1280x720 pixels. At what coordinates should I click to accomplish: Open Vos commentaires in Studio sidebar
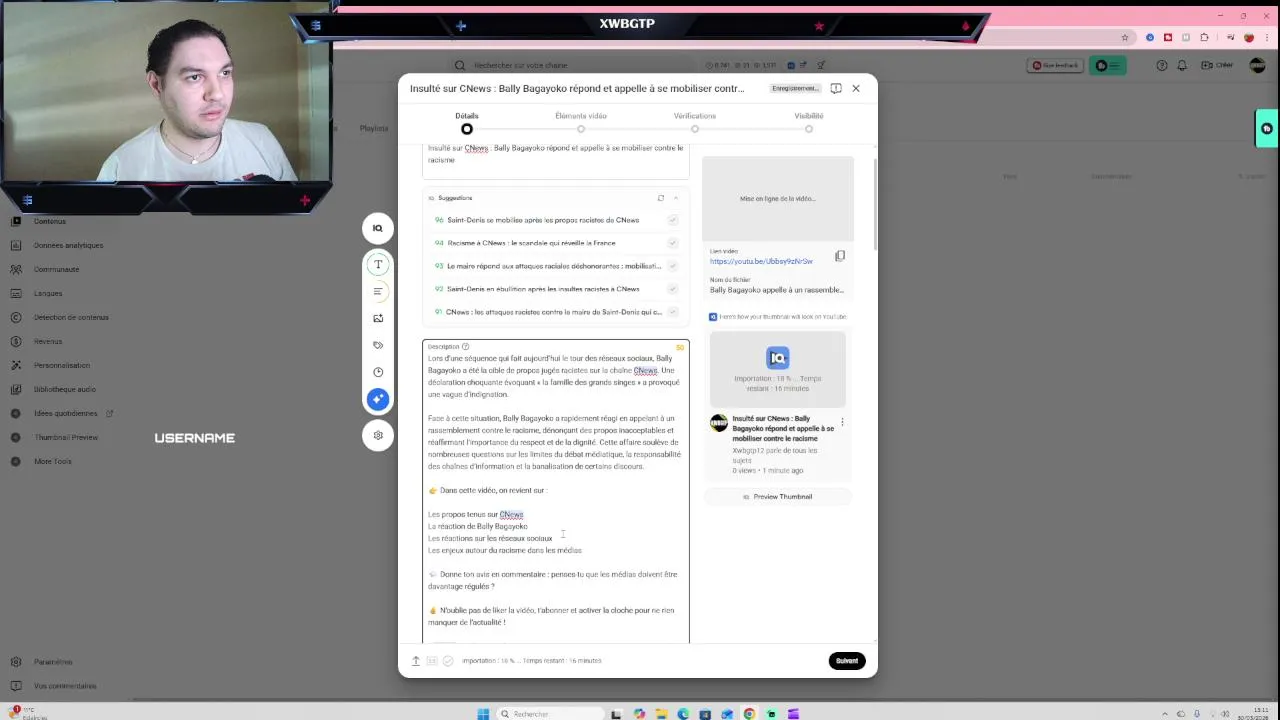[65, 686]
